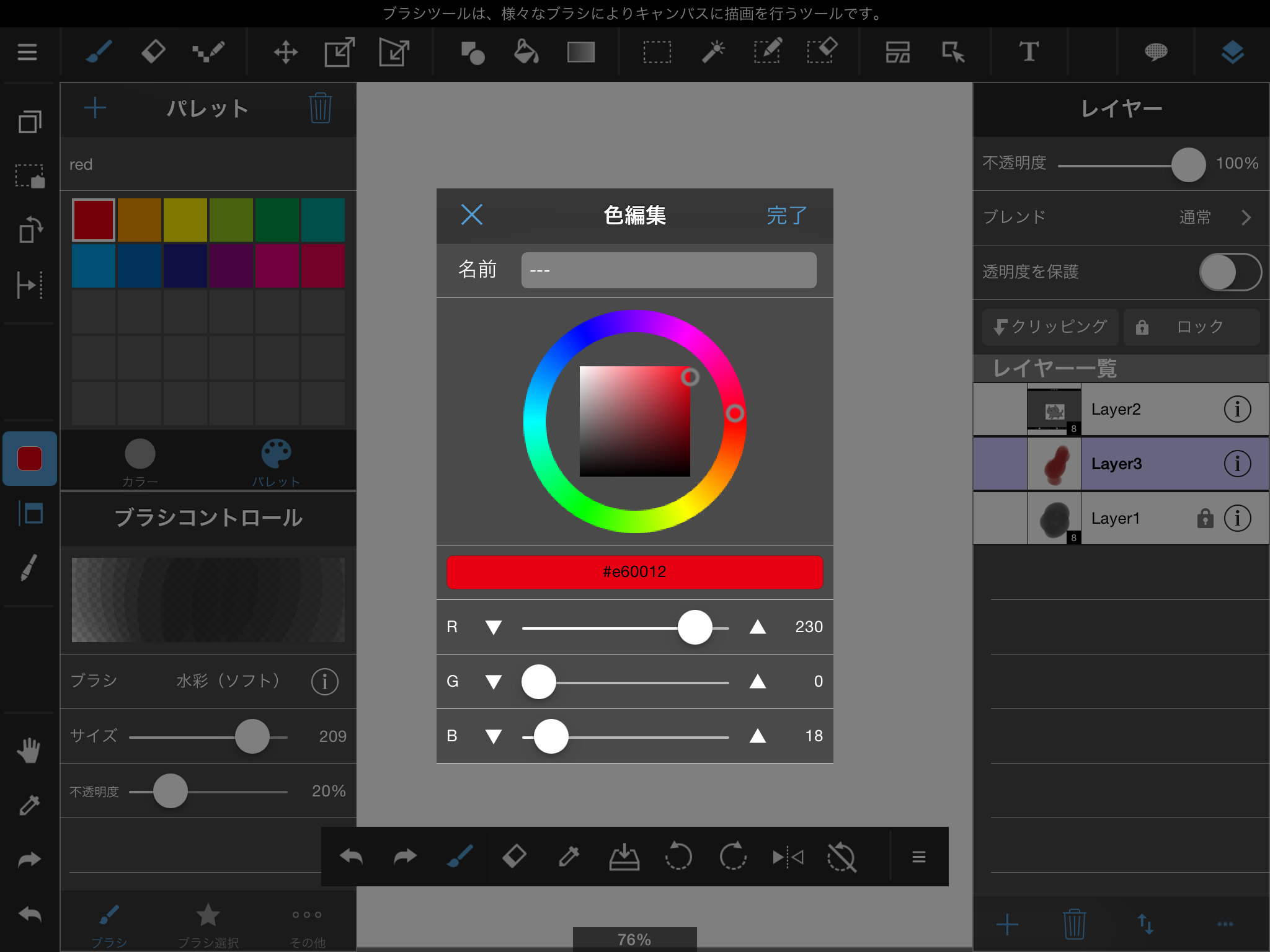The height and width of the screenshot is (952, 1270).
Task: Select the Gradient tool
Action: coord(580,52)
